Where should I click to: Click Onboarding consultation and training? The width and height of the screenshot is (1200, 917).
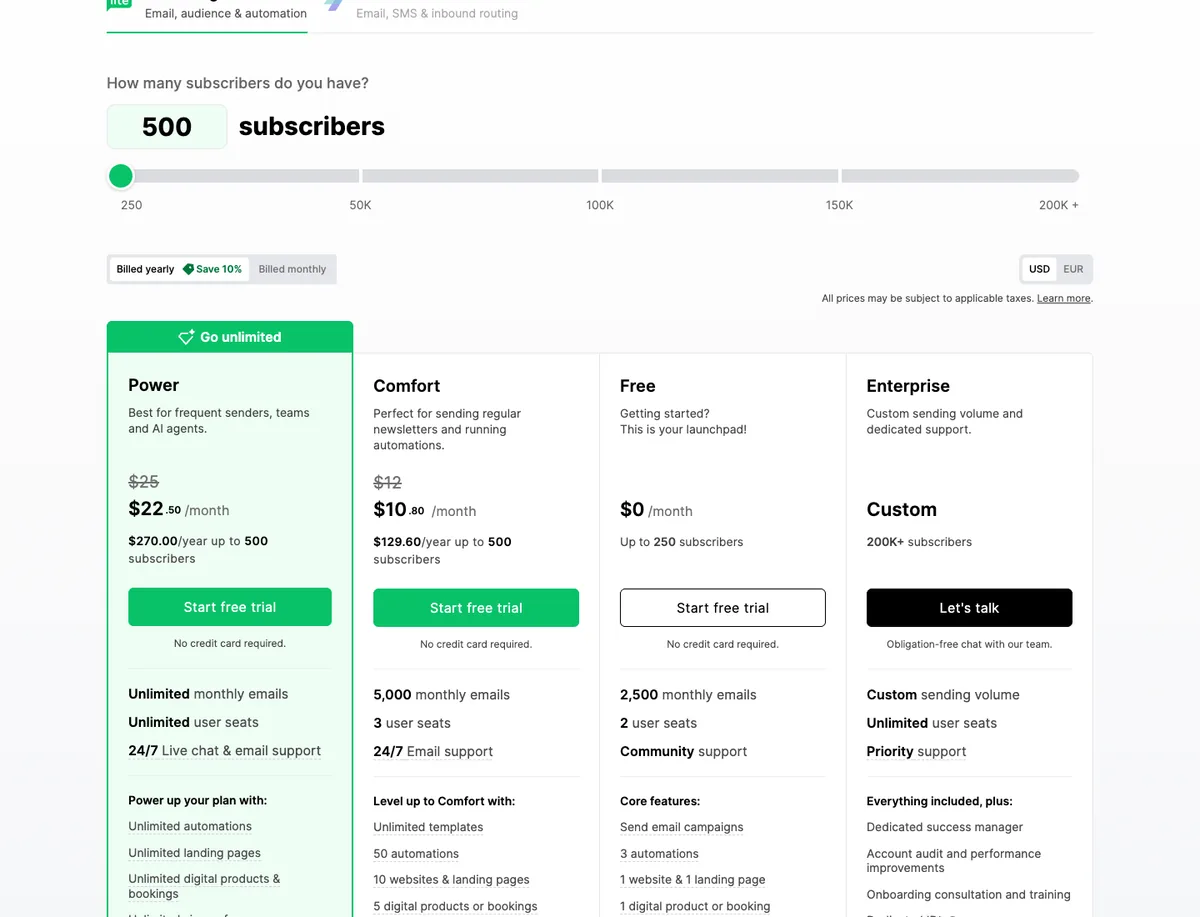point(969,895)
